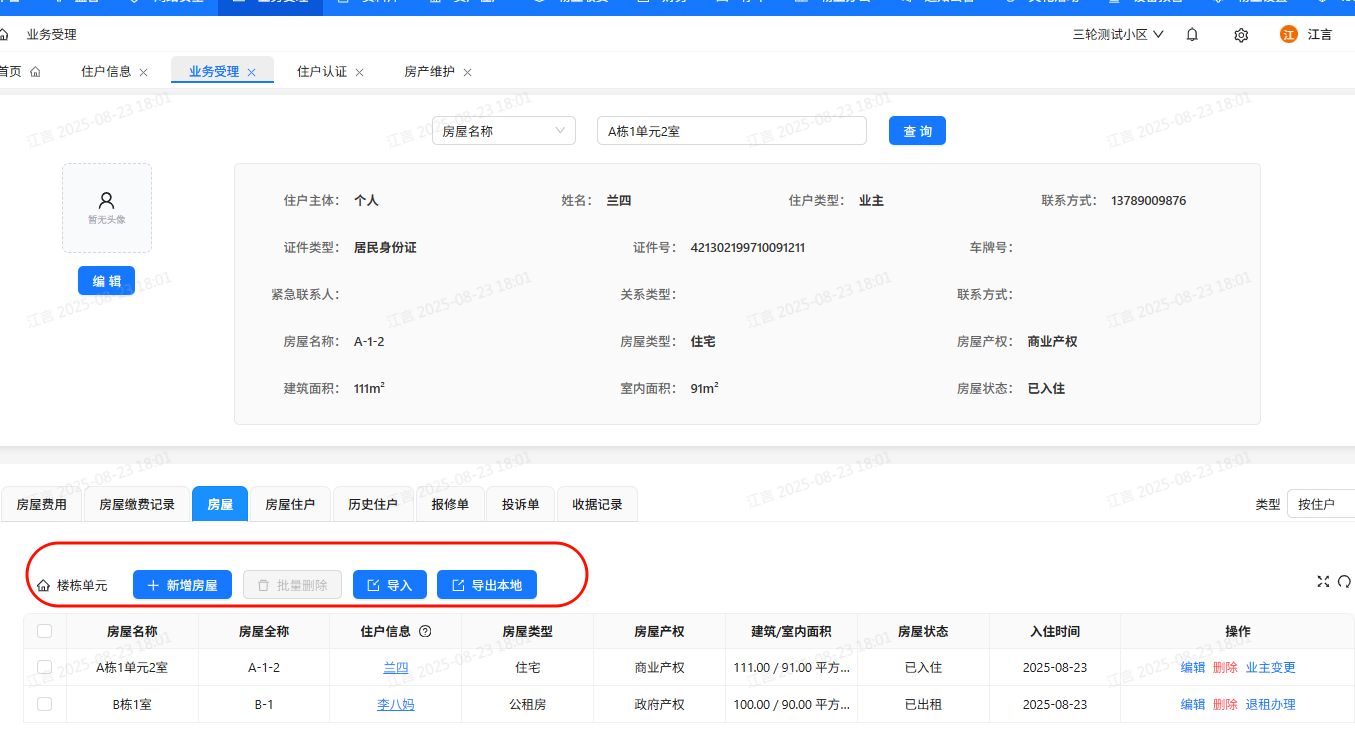The width and height of the screenshot is (1355, 741).
Task: Refresh the house table list
Action: 1344,582
